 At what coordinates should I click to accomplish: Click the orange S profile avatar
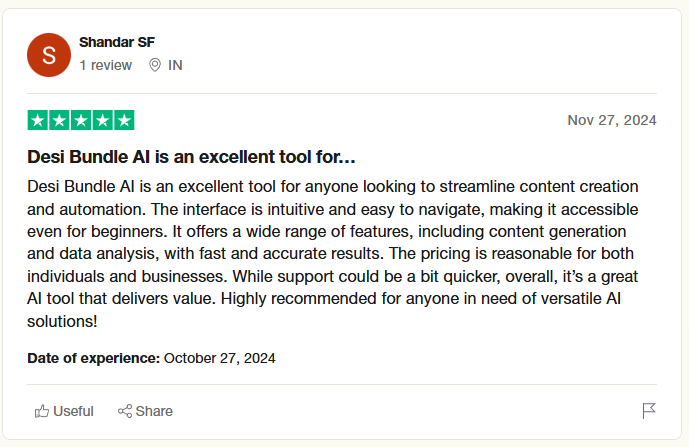pos(49,55)
